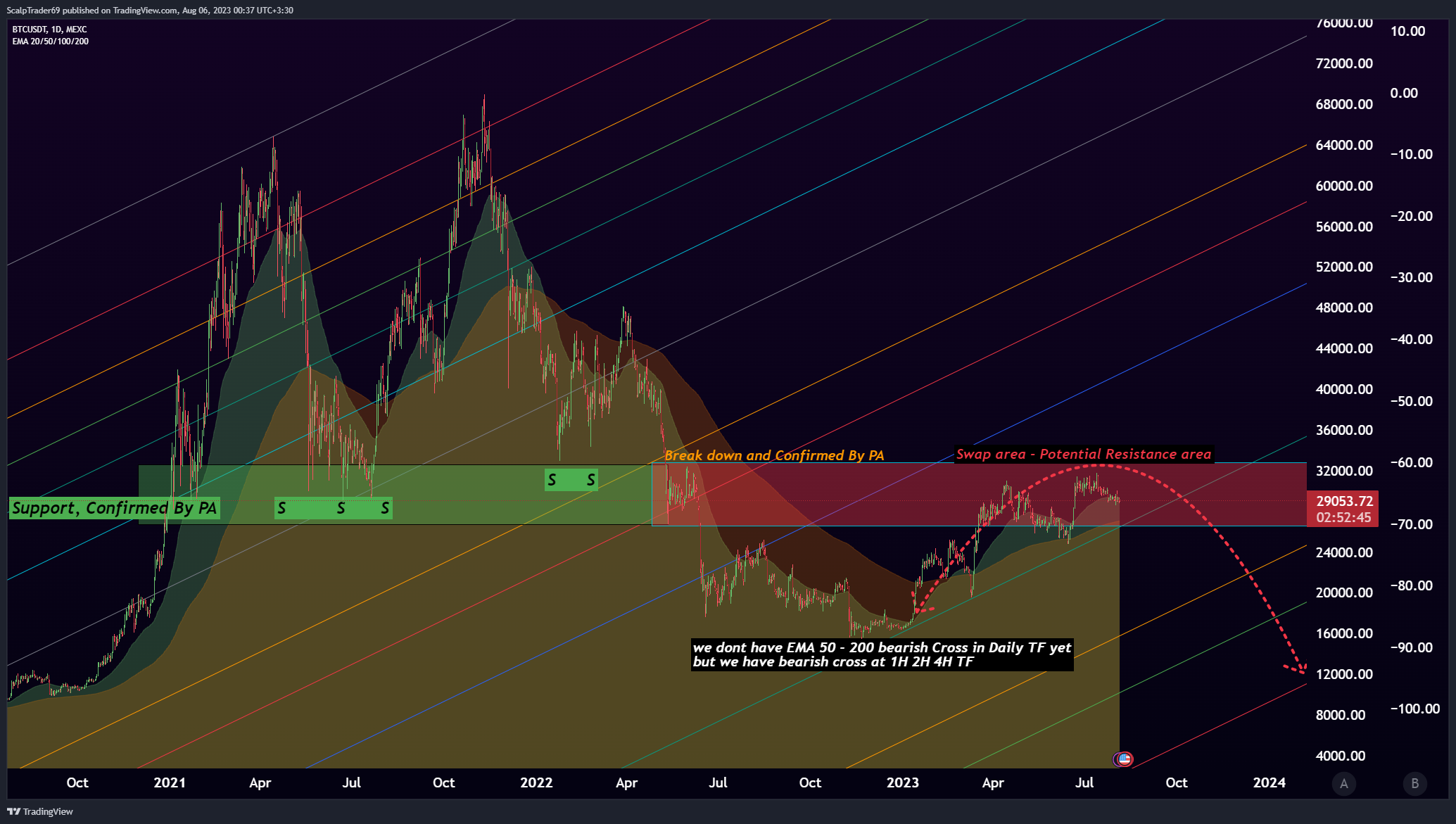Click the EMA 20/50/100/200 indicator label

coord(50,42)
